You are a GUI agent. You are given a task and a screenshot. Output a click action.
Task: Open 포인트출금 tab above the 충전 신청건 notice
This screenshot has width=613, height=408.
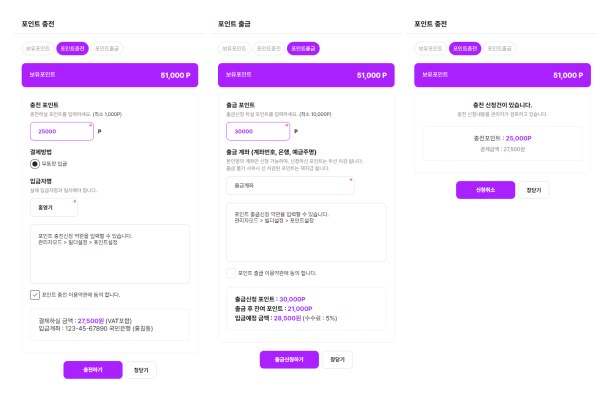[x=499, y=48]
